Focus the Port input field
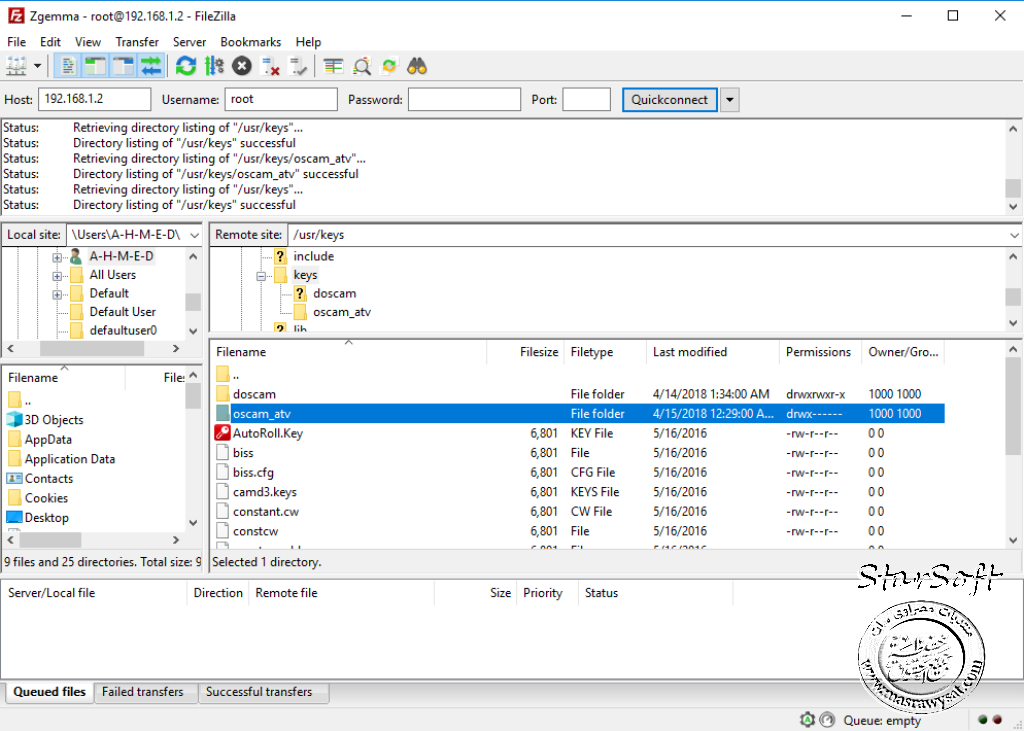The width and height of the screenshot is (1024, 731). tap(586, 99)
